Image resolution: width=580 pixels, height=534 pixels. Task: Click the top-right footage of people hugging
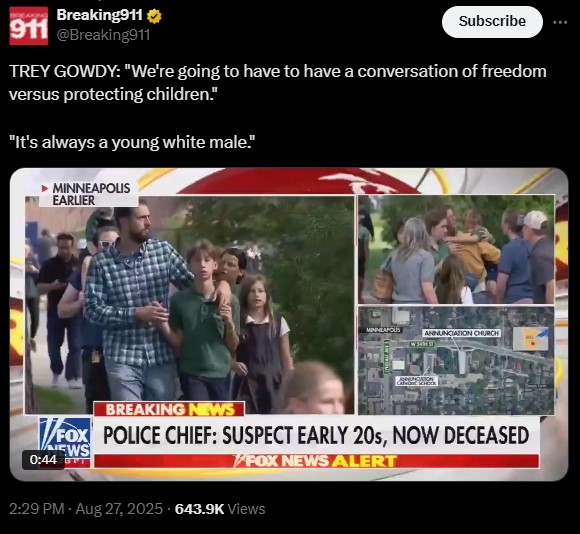click(x=456, y=249)
